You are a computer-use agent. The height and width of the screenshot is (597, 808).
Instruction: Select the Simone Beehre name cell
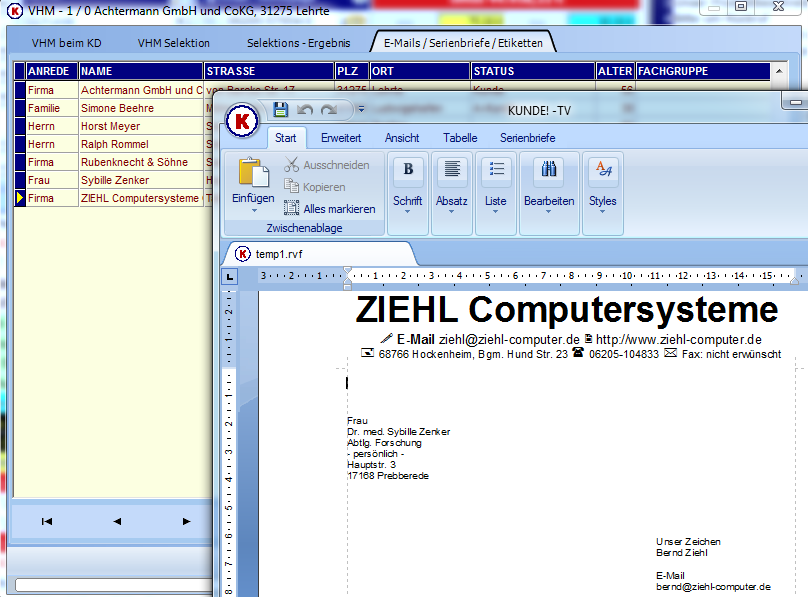pos(141,108)
